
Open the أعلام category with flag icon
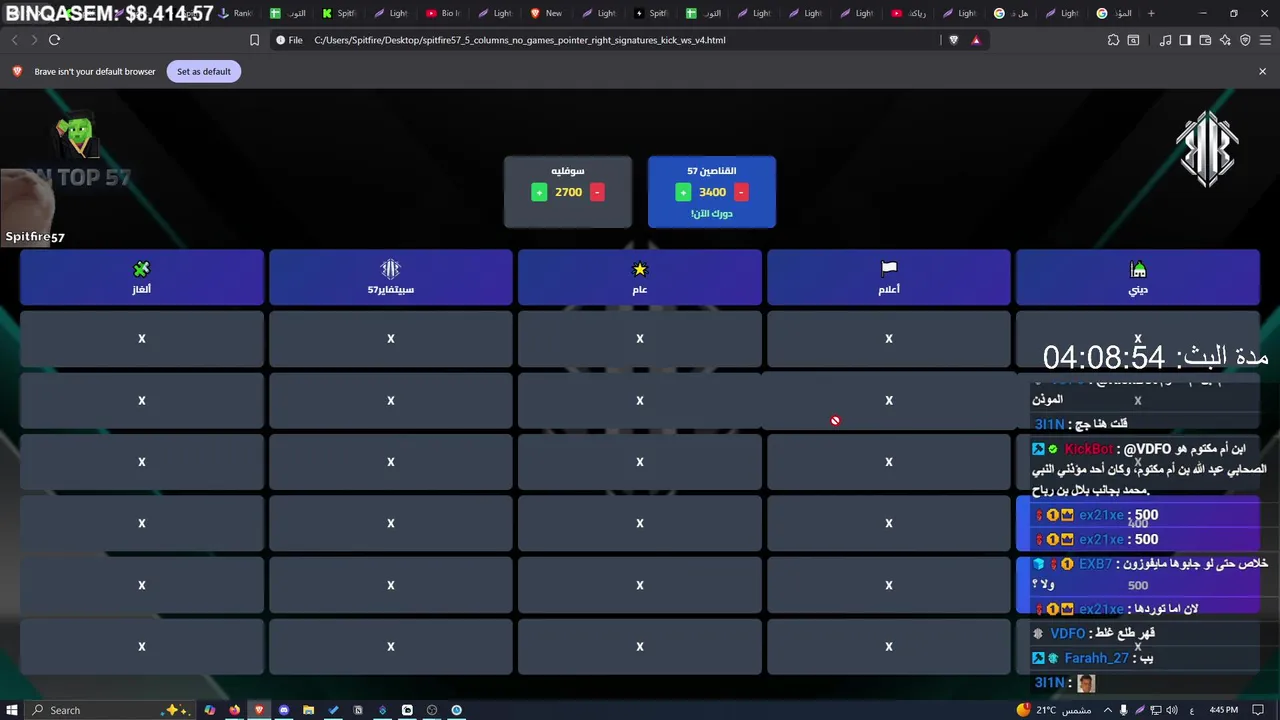[889, 277]
